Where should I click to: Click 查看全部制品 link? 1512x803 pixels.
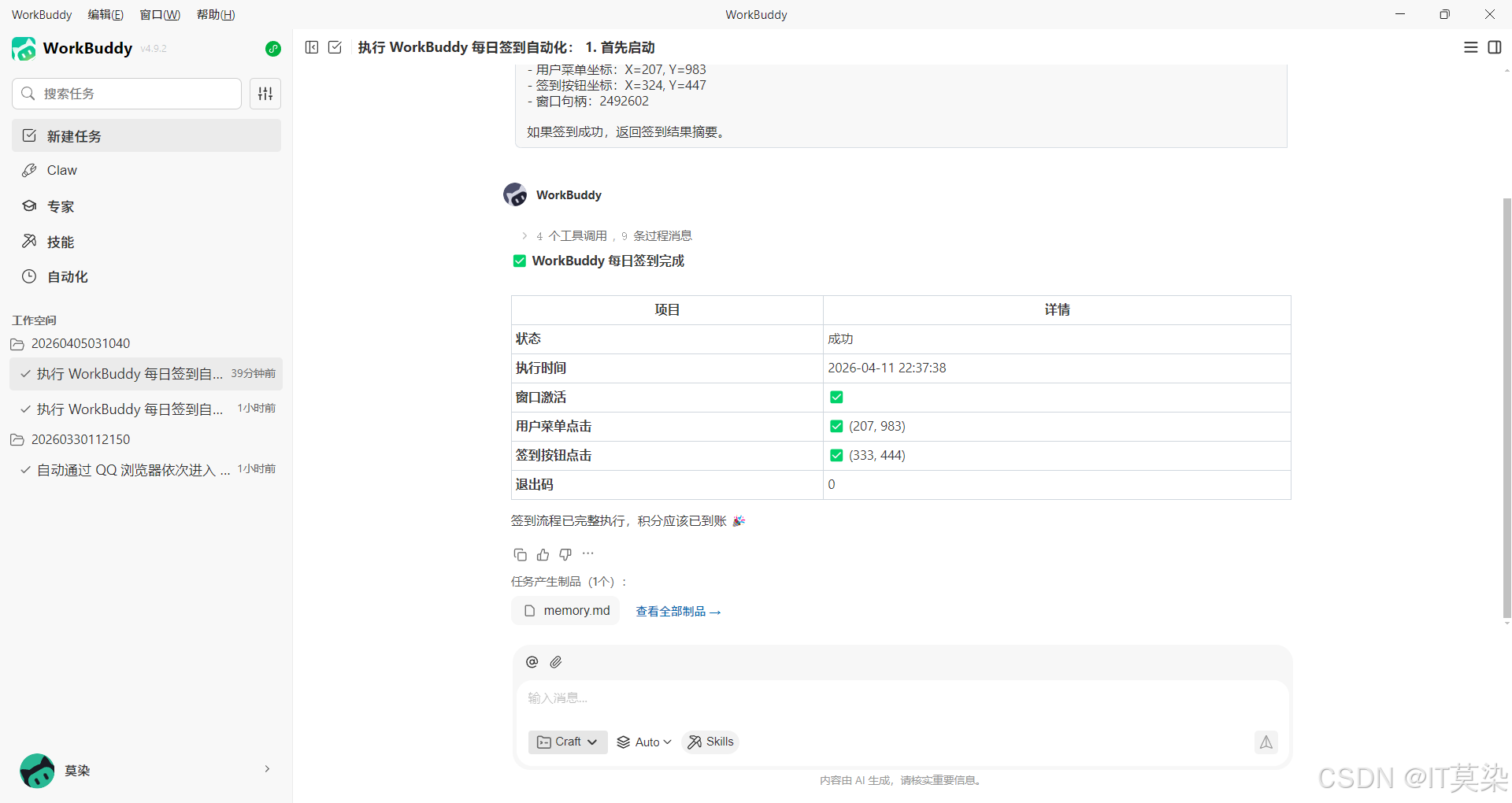678,612
